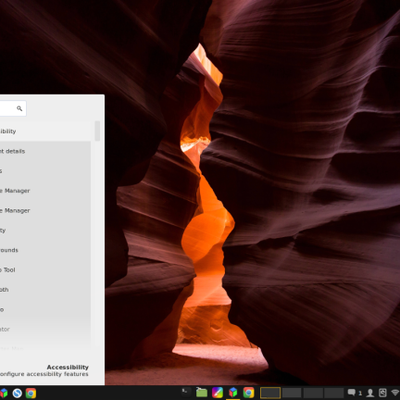The width and height of the screenshot is (400, 400).
Task: Select the greyed entry ending in 'ator'
Action: click(x=45, y=329)
